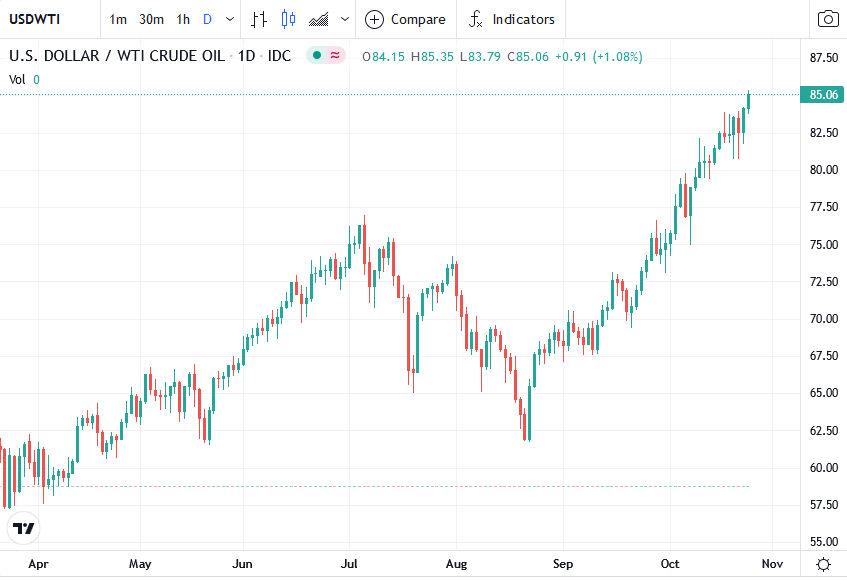Click the 72.50 price axis label
The image size is (847, 581).
(824, 282)
